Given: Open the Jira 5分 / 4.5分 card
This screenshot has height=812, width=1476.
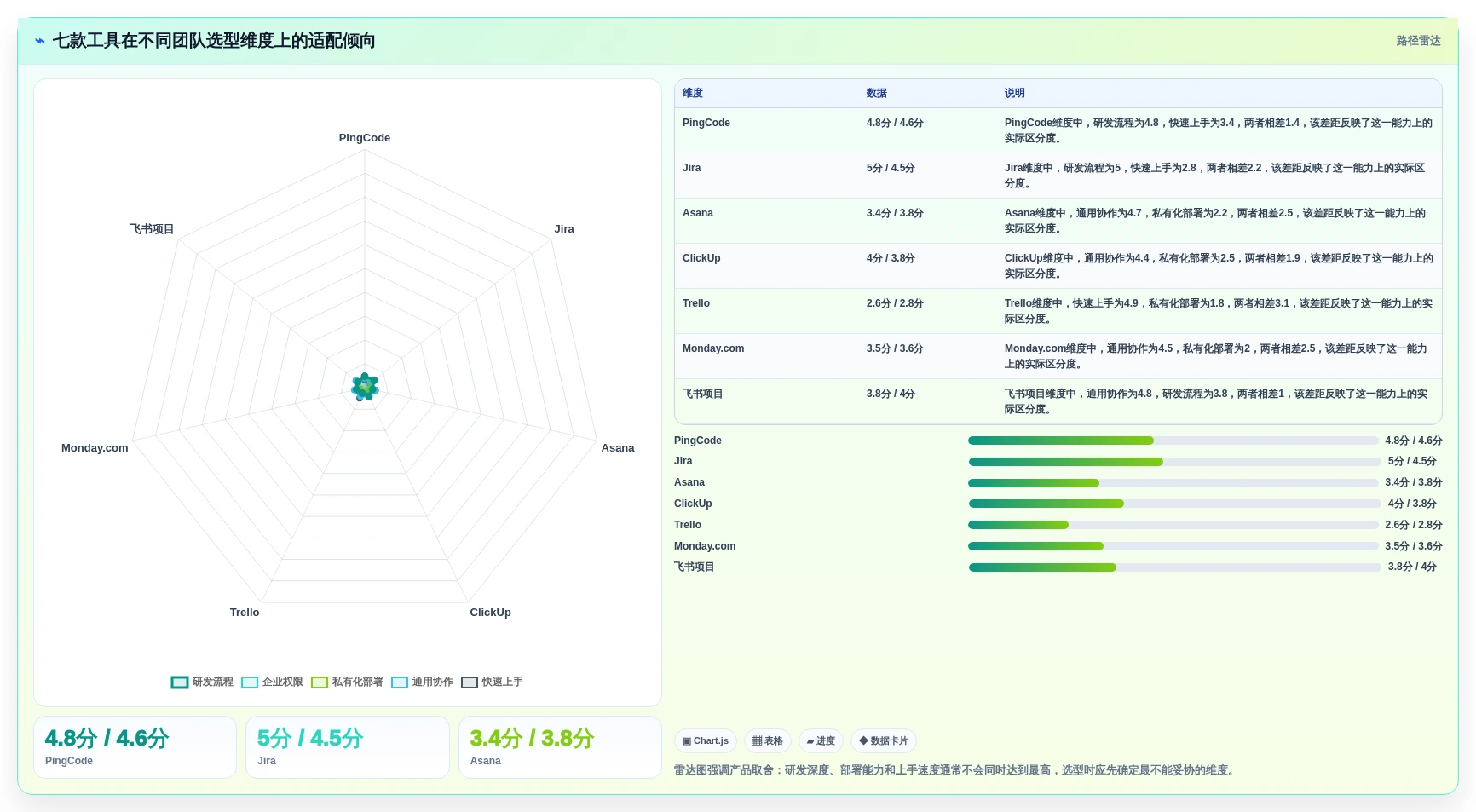Looking at the screenshot, I should pos(348,747).
